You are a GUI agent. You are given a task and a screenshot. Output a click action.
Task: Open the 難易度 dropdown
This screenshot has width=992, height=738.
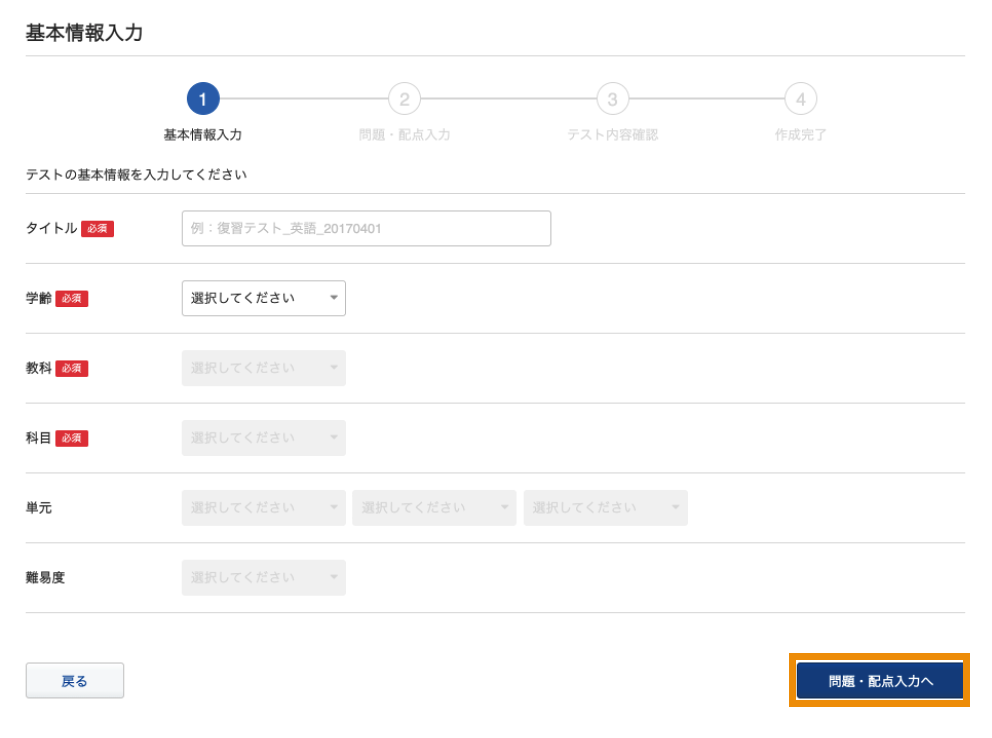264,578
